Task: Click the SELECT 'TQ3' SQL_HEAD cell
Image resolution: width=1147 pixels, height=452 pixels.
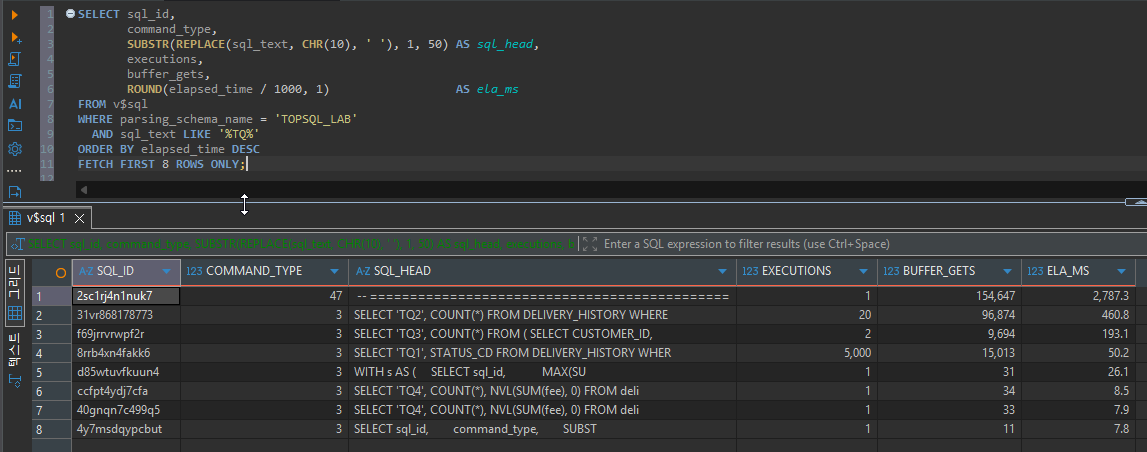Action: [542, 334]
